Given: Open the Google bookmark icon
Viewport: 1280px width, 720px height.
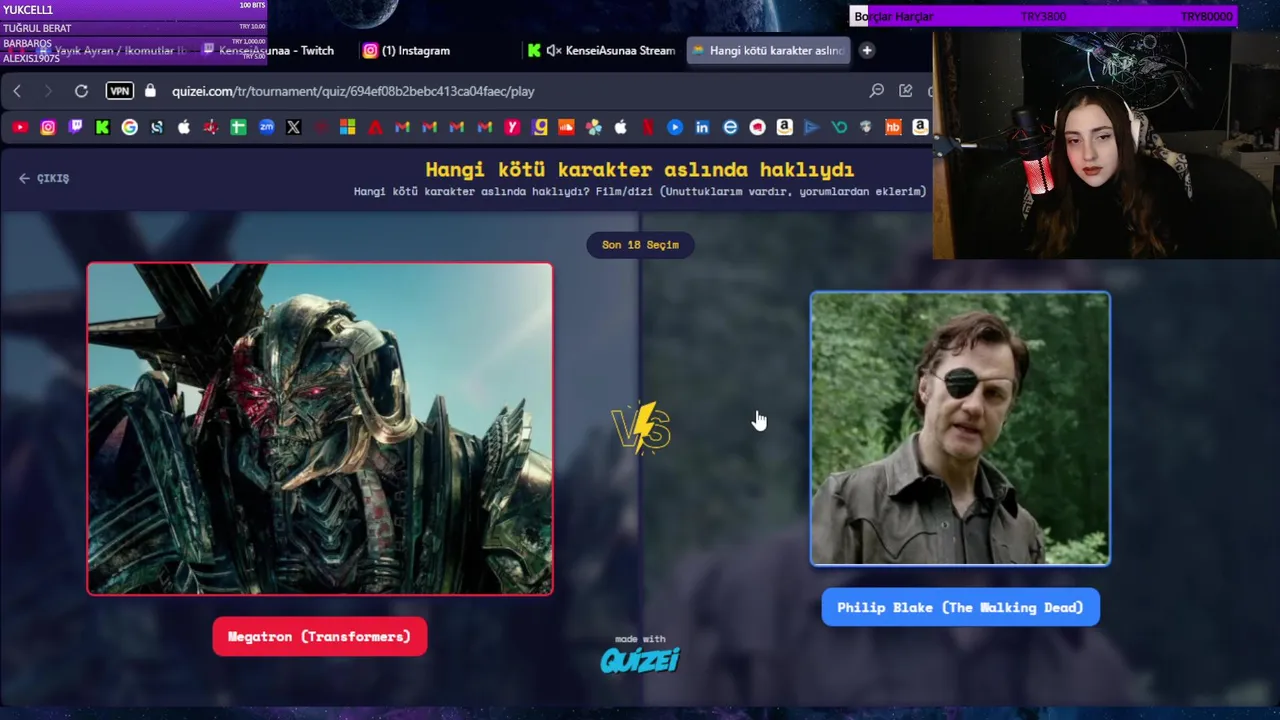Looking at the screenshot, I should coord(130,127).
